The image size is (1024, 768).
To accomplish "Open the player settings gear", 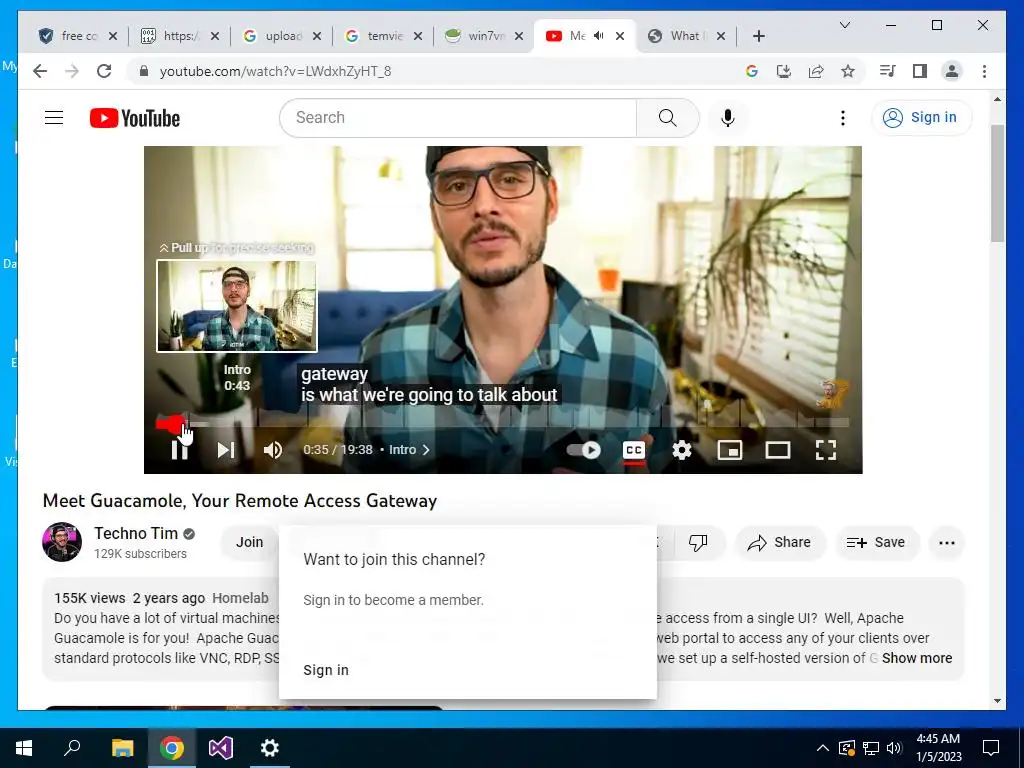I will [x=682, y=450].
